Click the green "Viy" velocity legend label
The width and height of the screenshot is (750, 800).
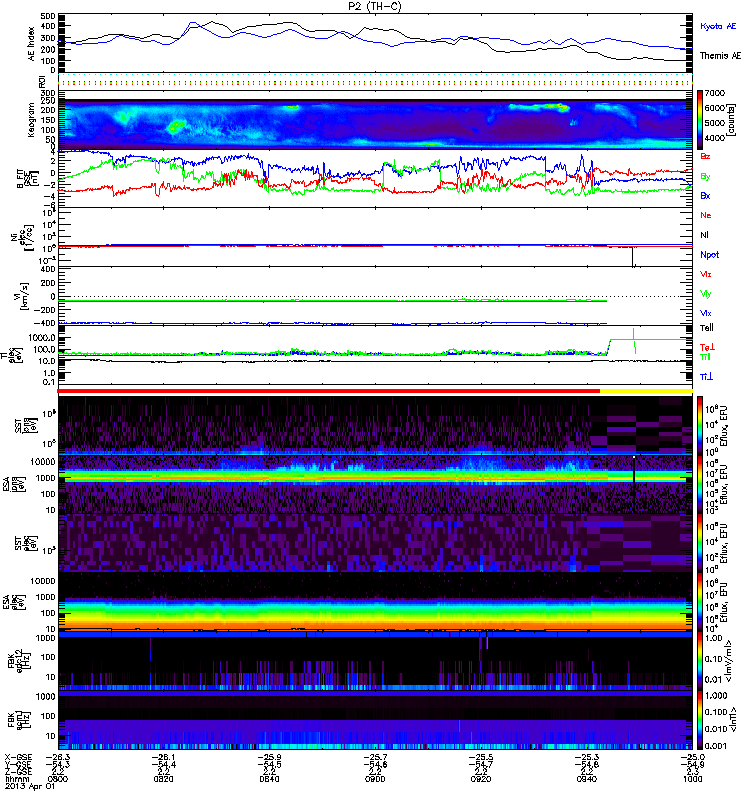705,294
